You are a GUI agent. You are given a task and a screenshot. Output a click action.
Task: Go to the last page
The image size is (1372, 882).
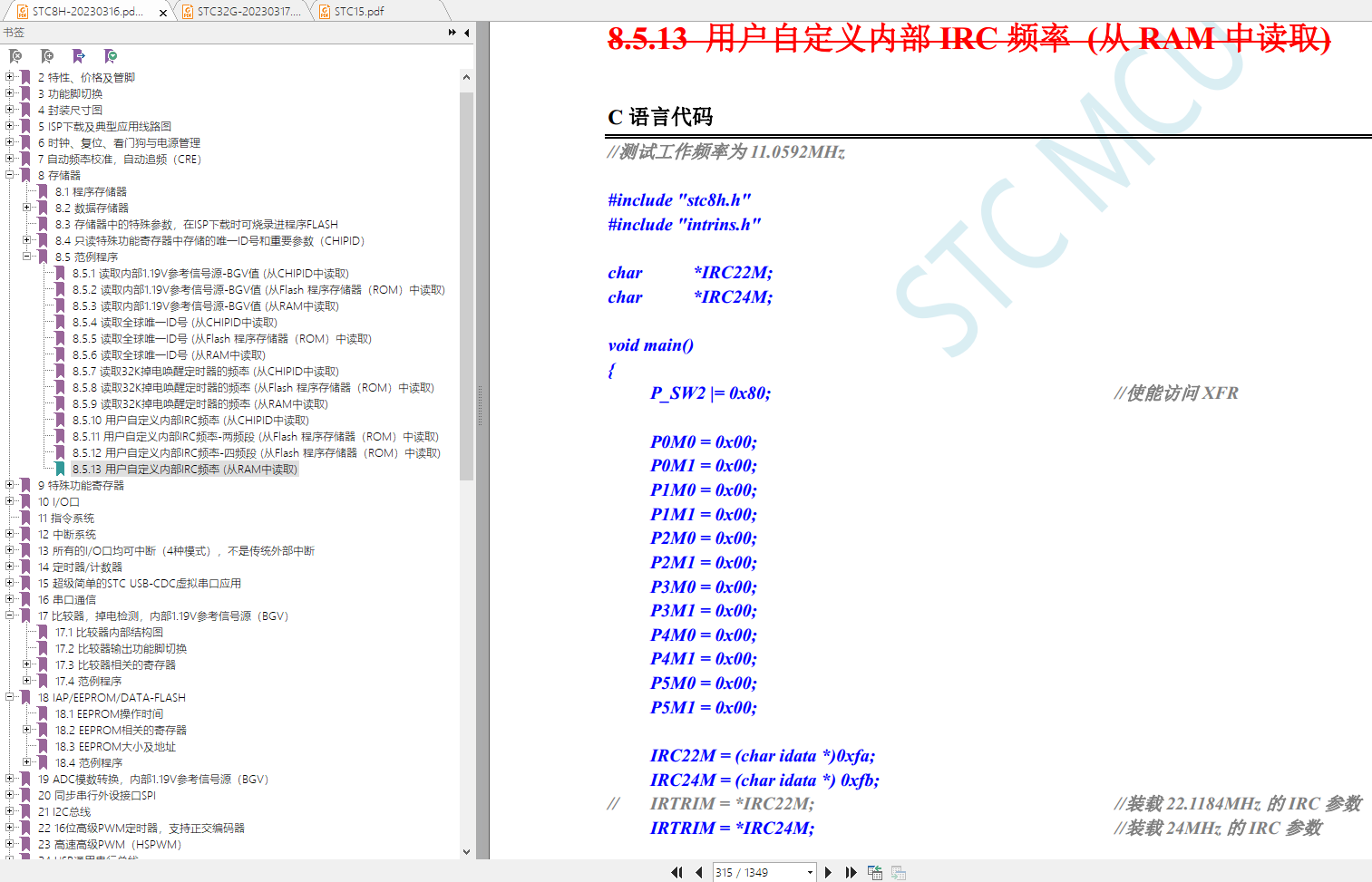(x=851, y=872)
